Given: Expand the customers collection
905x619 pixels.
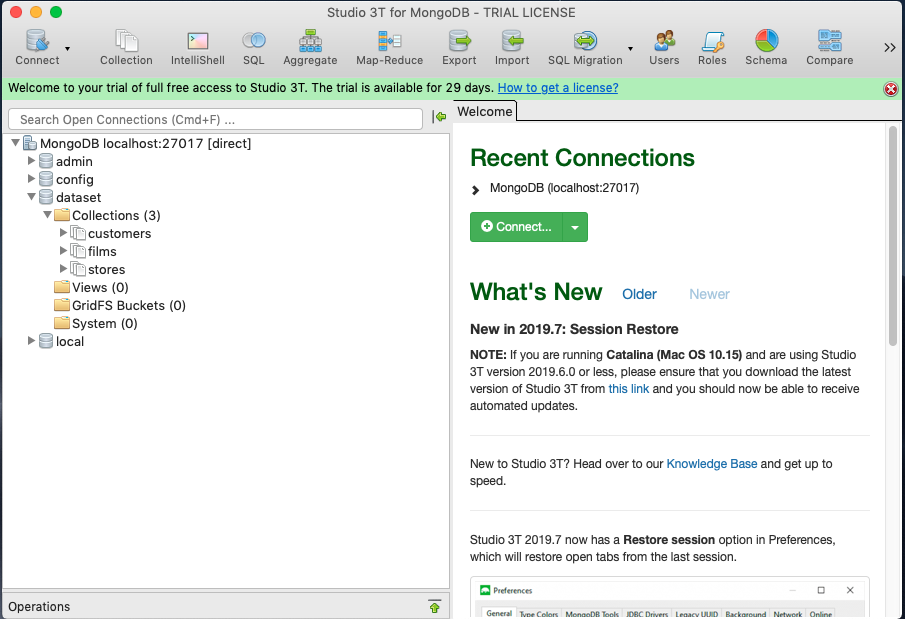Looking at the screenshot, I should point(63,232).
